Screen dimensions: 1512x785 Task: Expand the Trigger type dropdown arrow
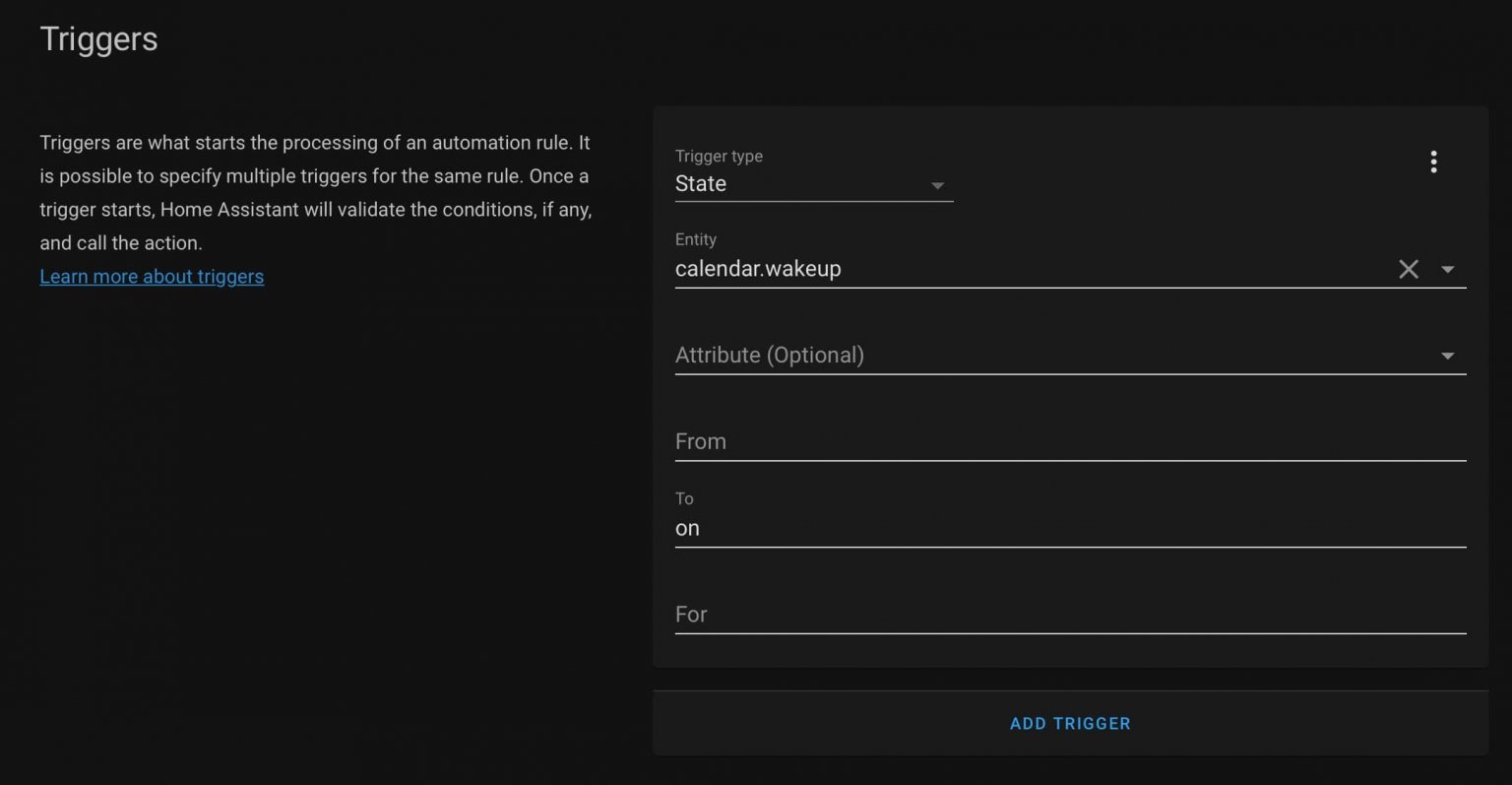pos(937,185)
